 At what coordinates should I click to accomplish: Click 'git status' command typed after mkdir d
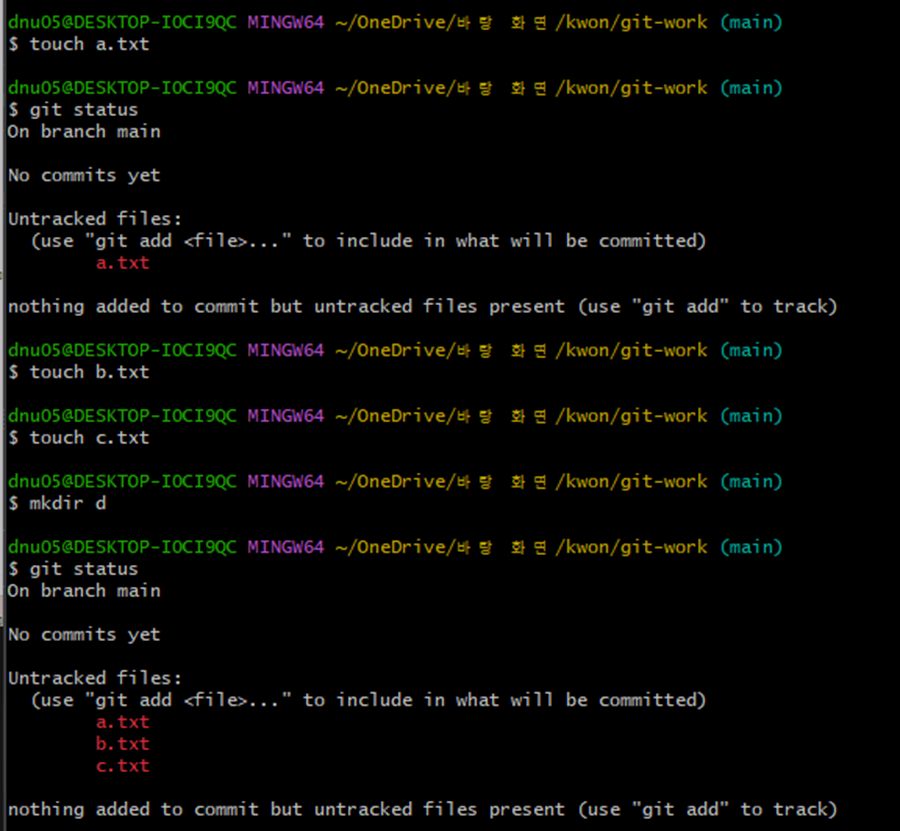click(x=73, y=569)
